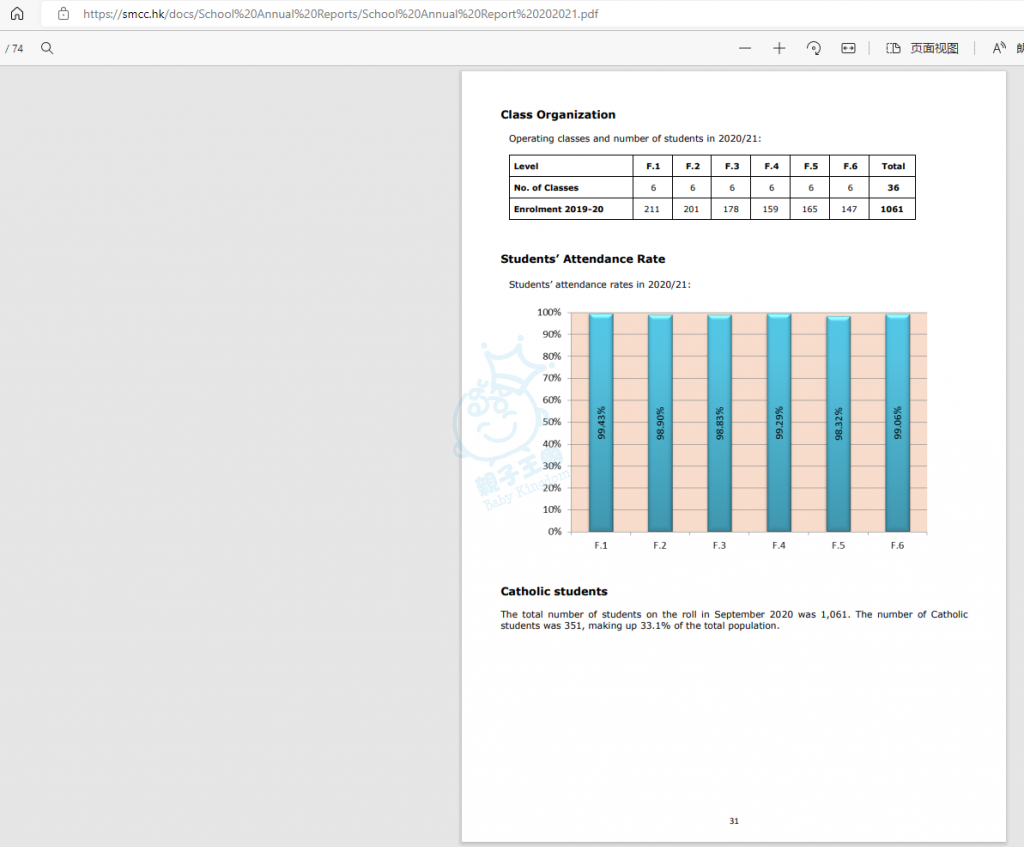Select the total classes value 36
Screen dimensions: 1024x847
click(893, 188)
